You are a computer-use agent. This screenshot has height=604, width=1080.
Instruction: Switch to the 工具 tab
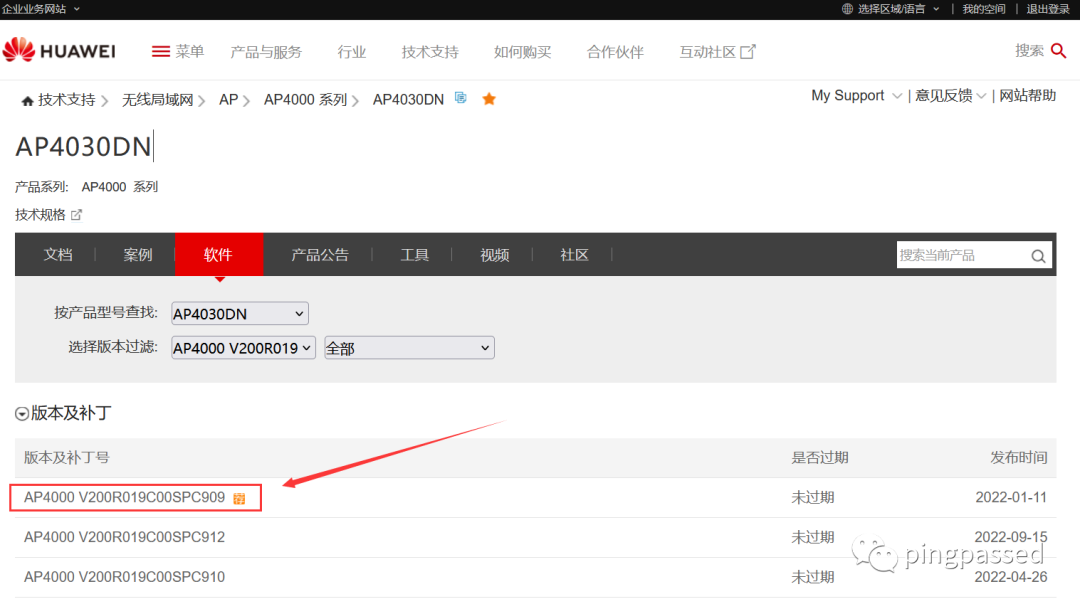pos(415,255)
